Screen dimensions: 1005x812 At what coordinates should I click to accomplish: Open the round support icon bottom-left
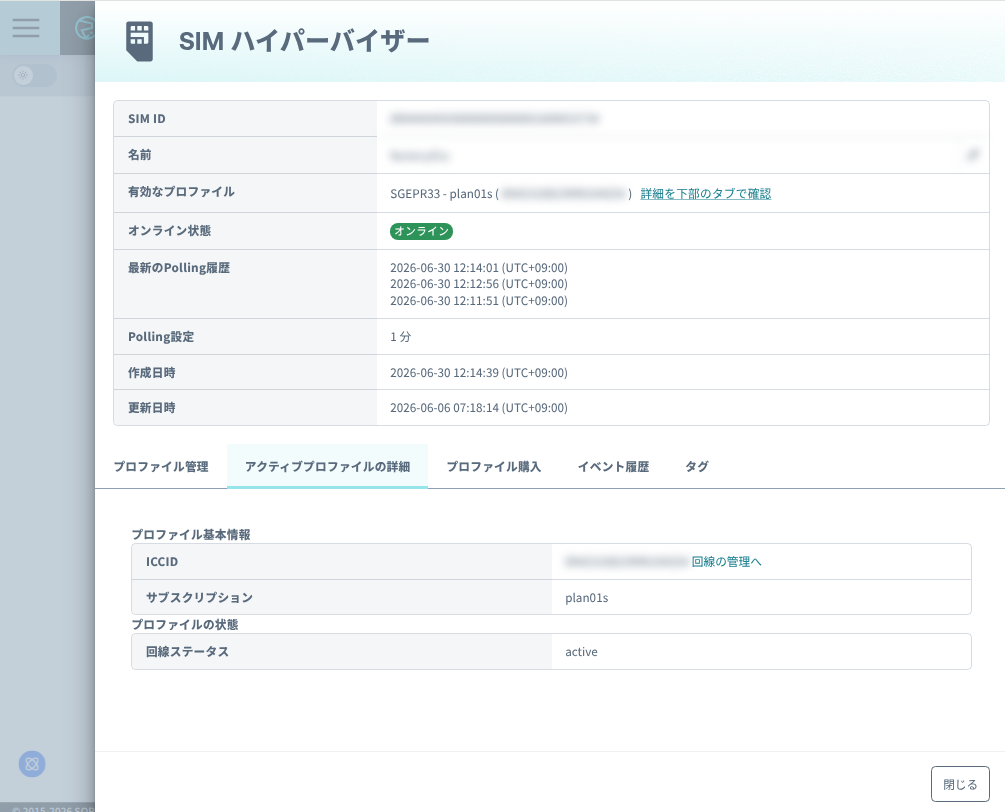[32, 764]
